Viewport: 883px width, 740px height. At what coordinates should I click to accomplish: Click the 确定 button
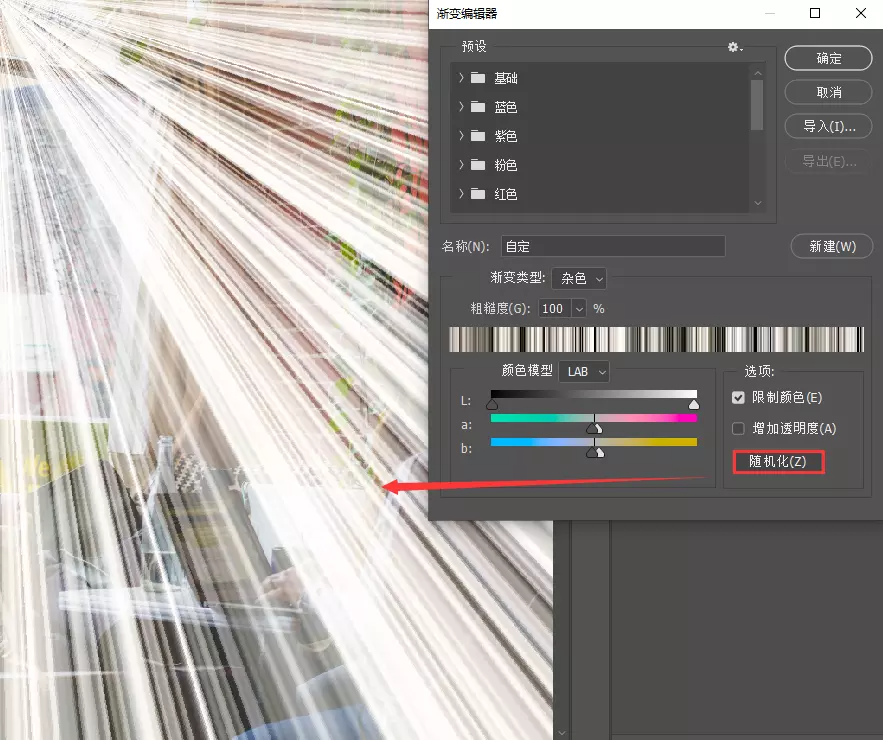tap(828, 58)
